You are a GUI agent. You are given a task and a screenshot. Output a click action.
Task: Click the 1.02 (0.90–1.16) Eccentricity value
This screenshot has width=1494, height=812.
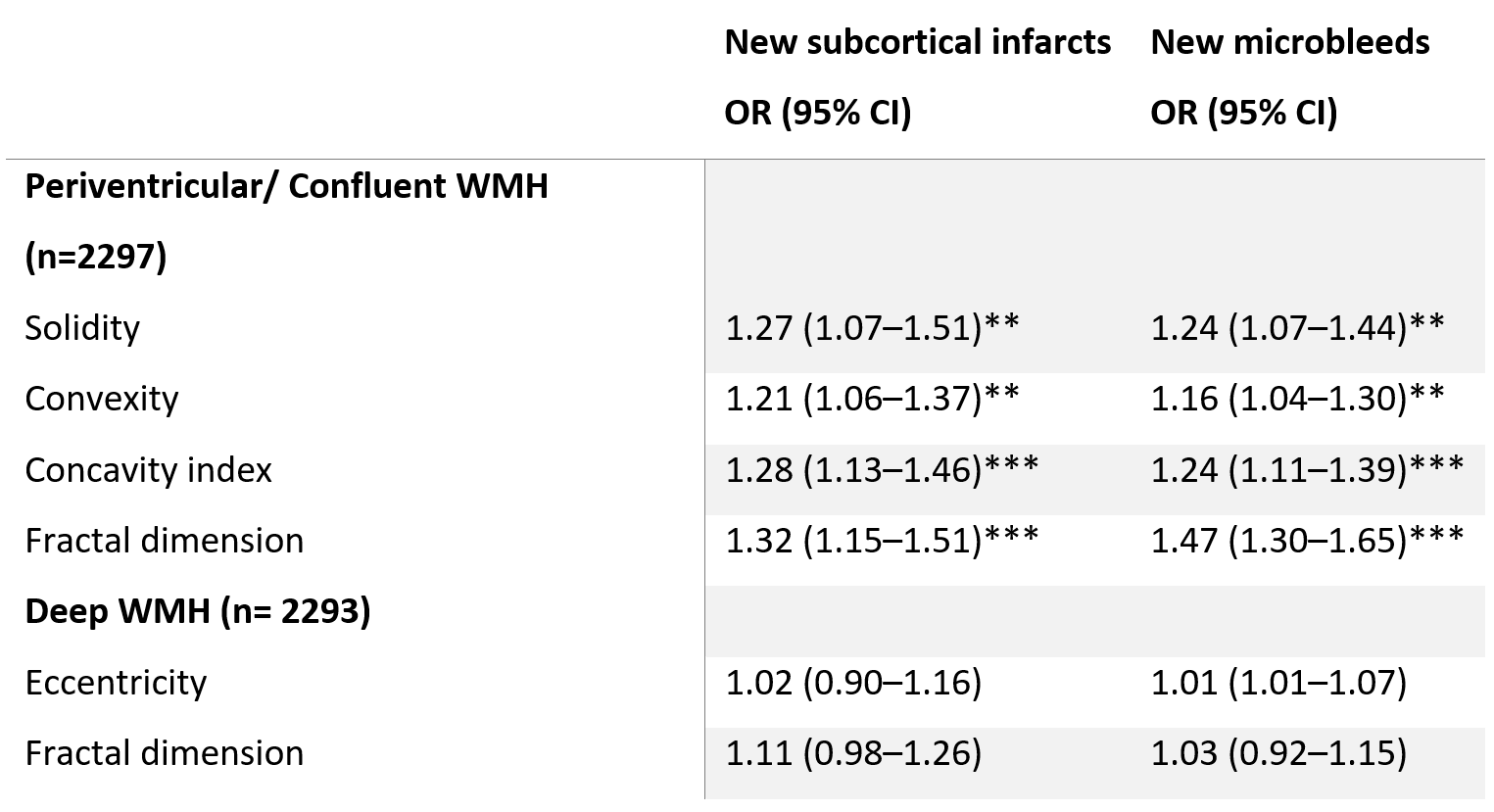(852, 683)
